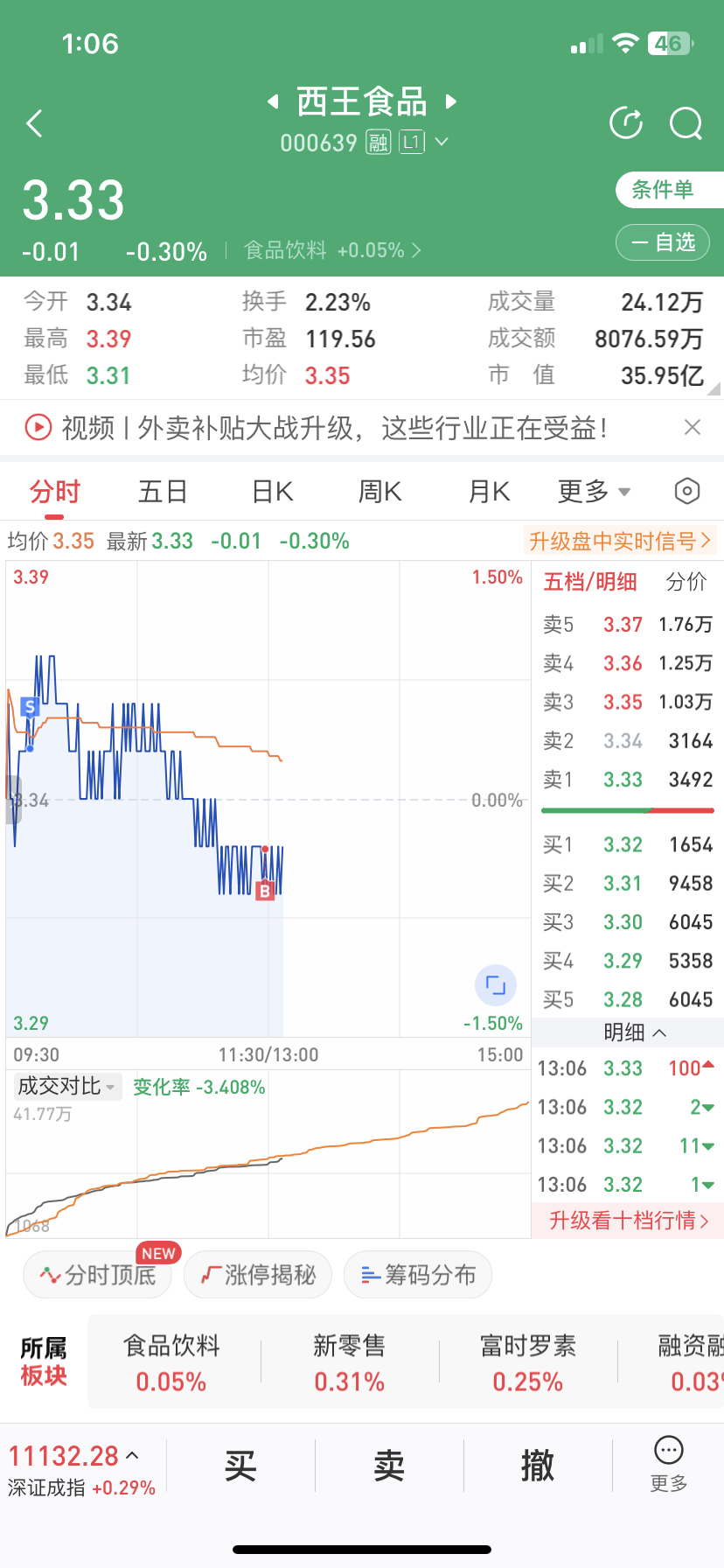
Task: Tap the 卖 sell button
Action: 389,1466
